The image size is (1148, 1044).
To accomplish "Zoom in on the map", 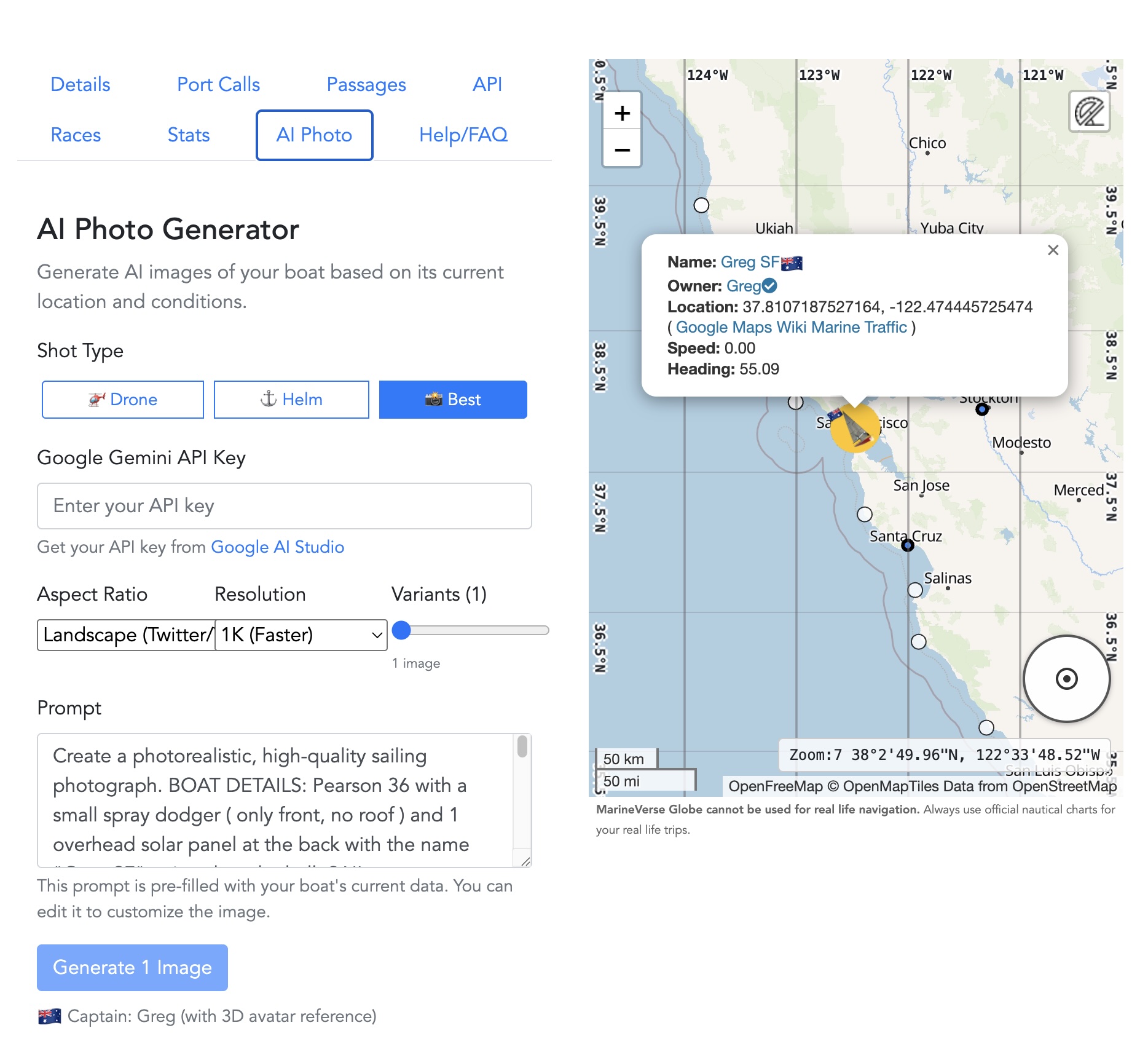I will pos(622,113).
